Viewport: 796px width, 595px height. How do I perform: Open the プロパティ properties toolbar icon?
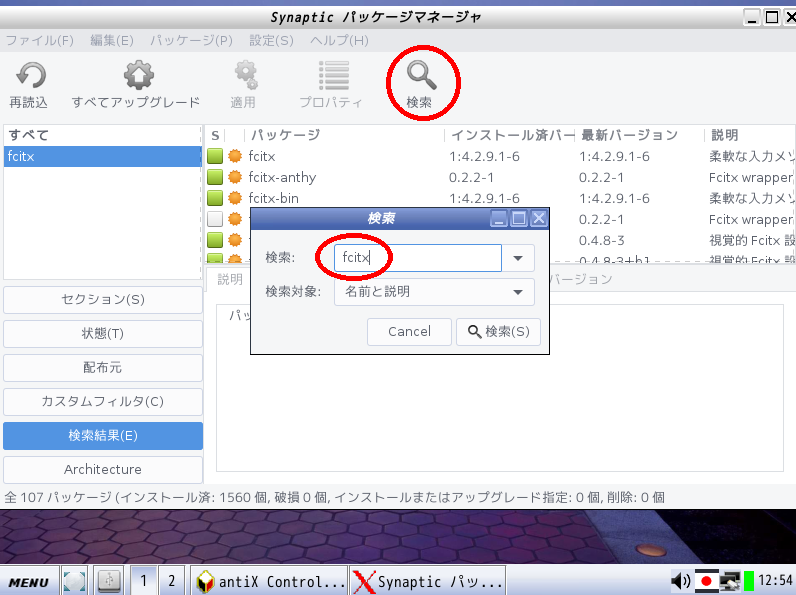pos(334,76)
